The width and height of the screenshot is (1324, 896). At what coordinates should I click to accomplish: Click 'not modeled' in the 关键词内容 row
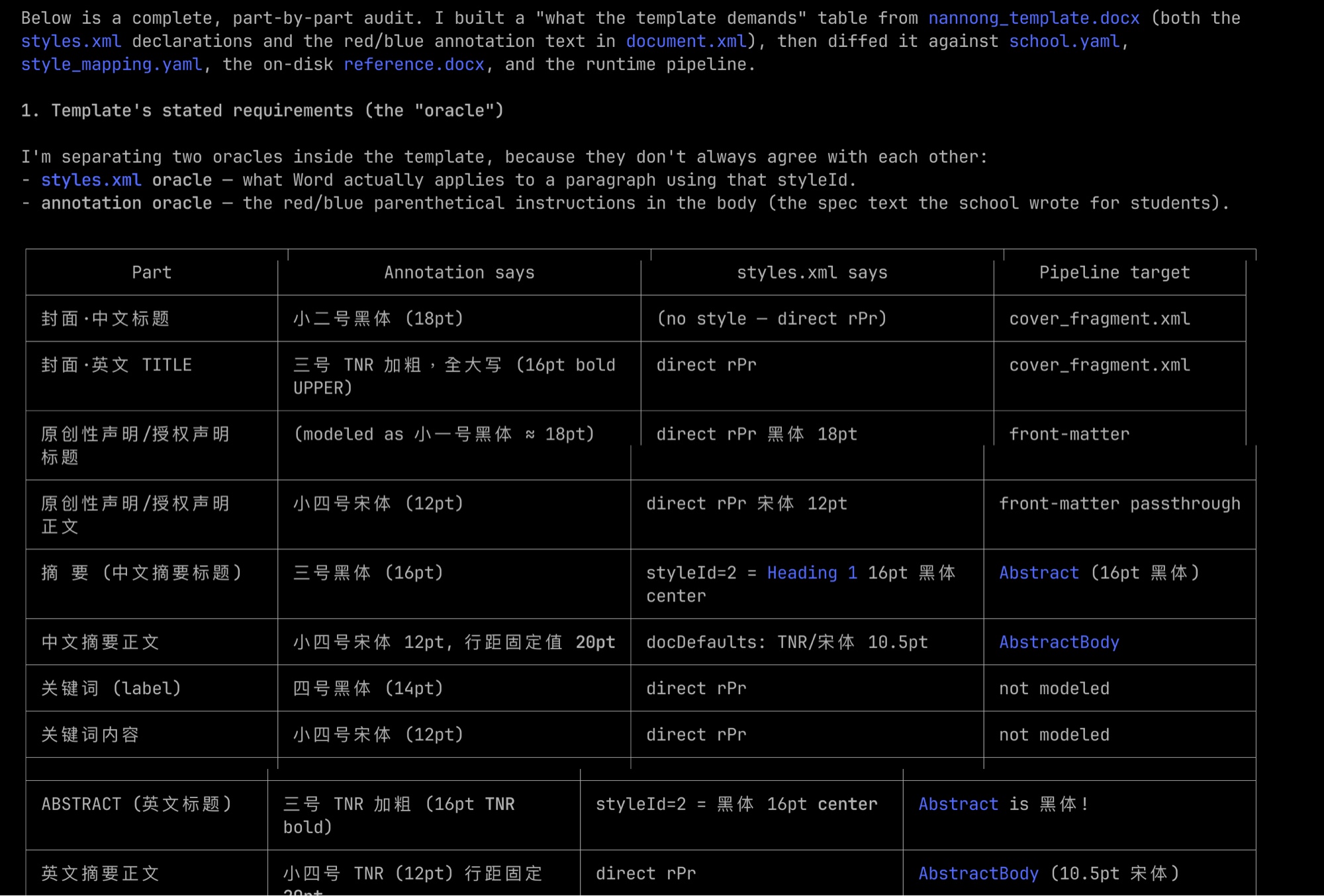[1054, 735]
